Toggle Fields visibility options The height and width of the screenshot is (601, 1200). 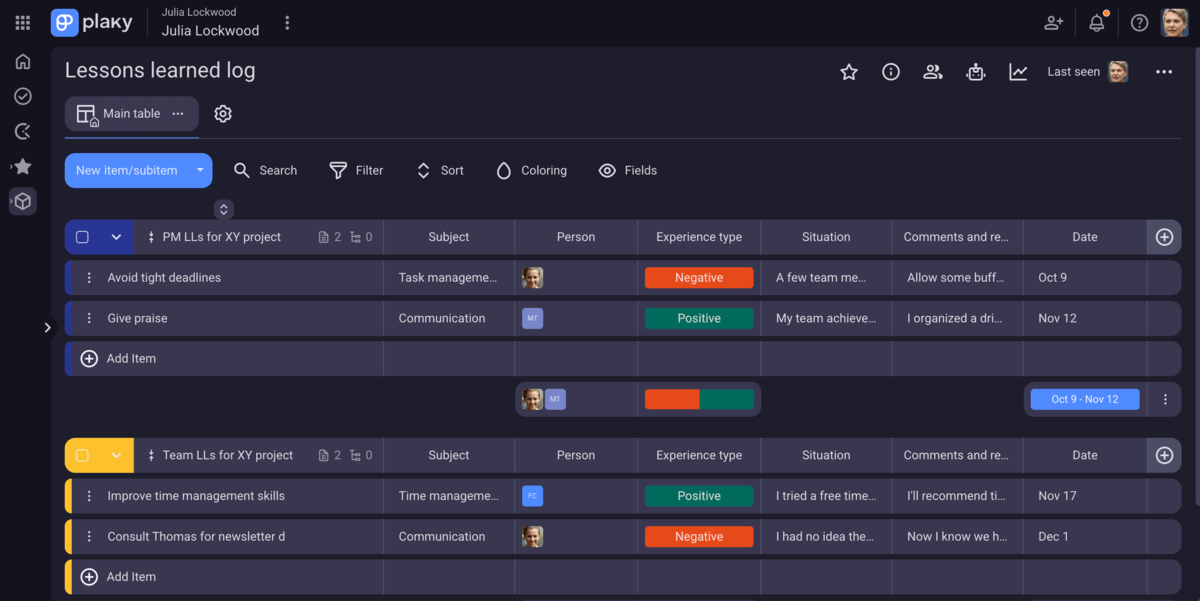(x=627, y=171)
